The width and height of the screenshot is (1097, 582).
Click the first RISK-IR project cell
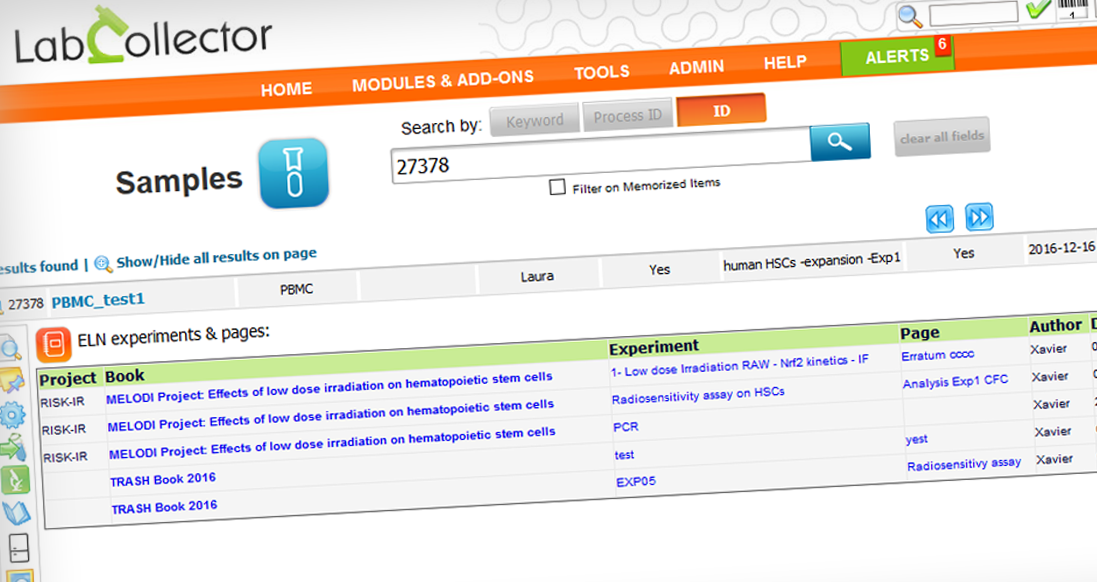tap(62, 402)
